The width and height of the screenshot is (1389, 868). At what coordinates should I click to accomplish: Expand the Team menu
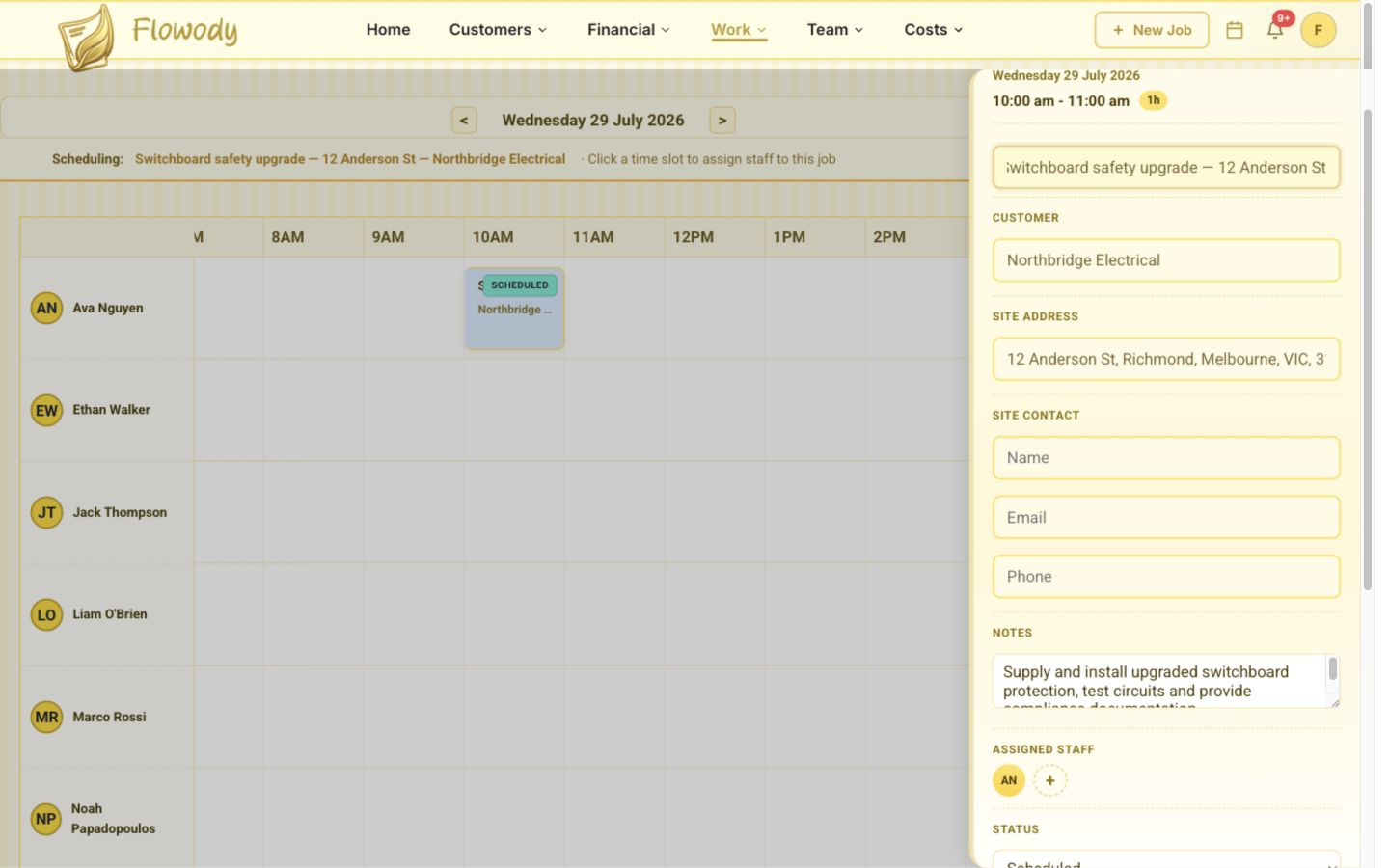point(835,30)
